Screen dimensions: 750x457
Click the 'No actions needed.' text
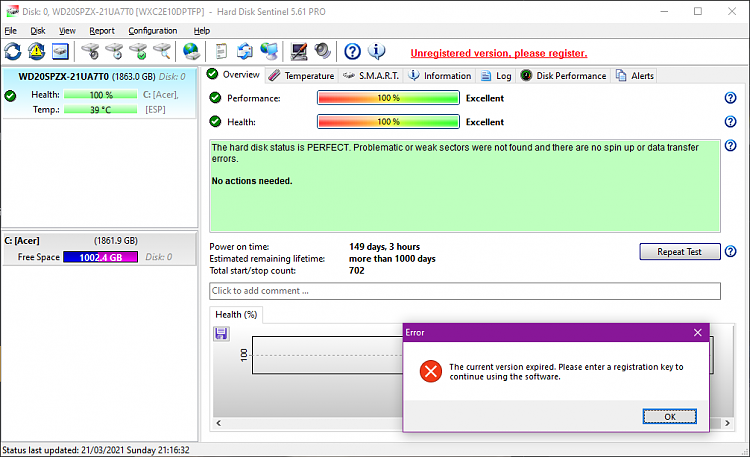[252, 181]
